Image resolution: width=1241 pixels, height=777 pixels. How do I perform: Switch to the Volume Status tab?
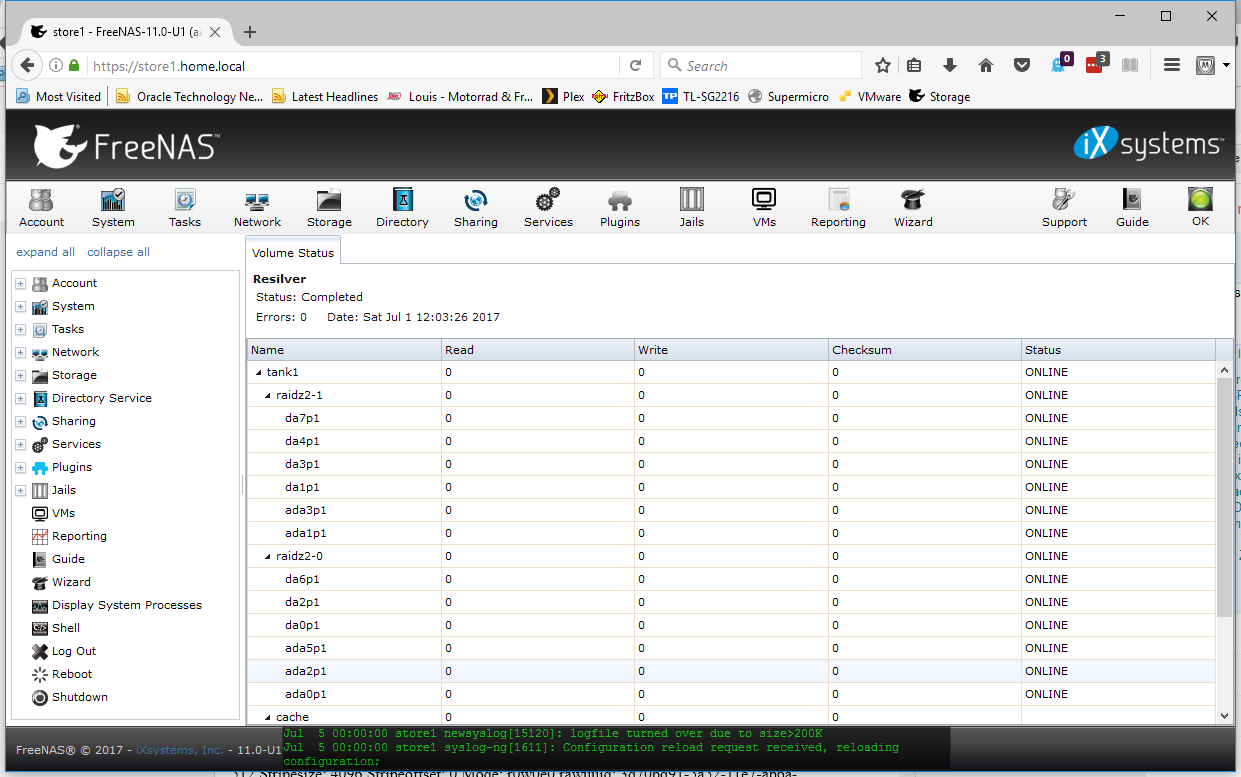(x=292, y=252)
